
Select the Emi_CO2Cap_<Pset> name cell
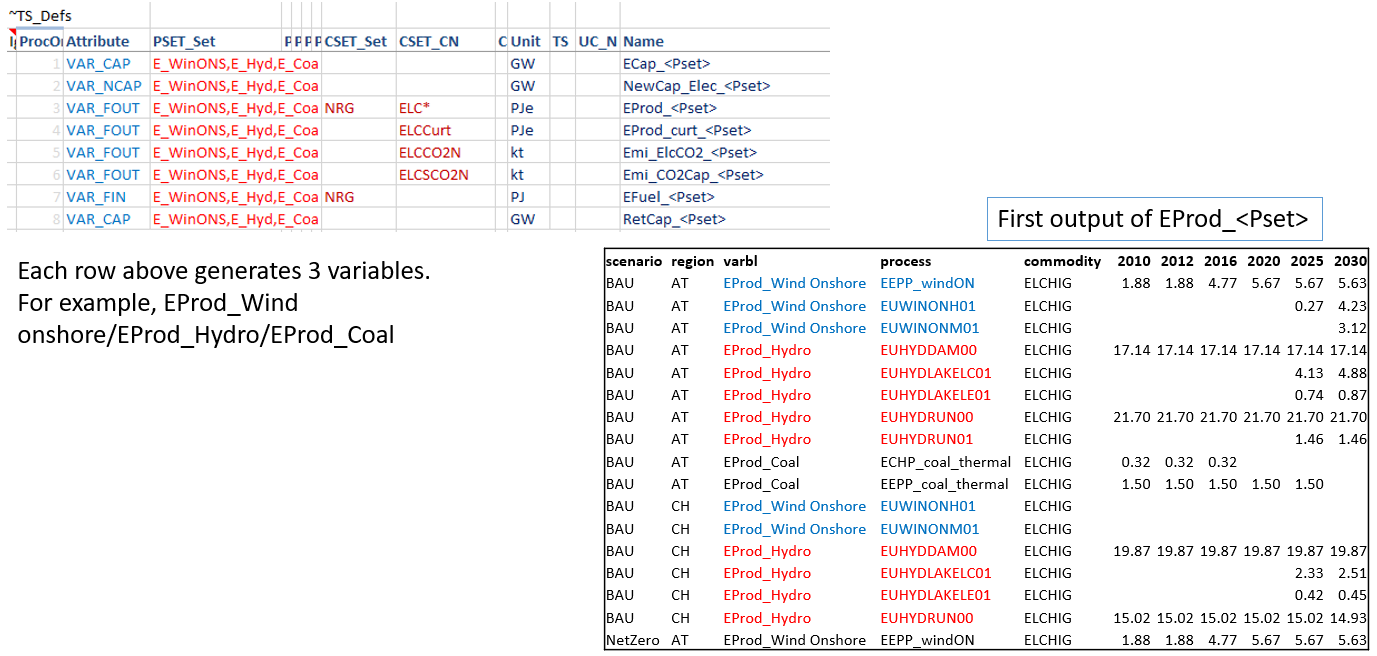692,175
